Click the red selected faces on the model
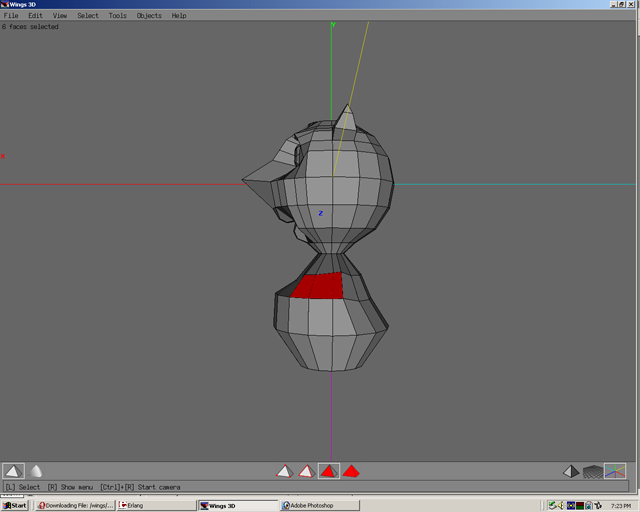Screen dimensions: 640x512 [318, 286]
